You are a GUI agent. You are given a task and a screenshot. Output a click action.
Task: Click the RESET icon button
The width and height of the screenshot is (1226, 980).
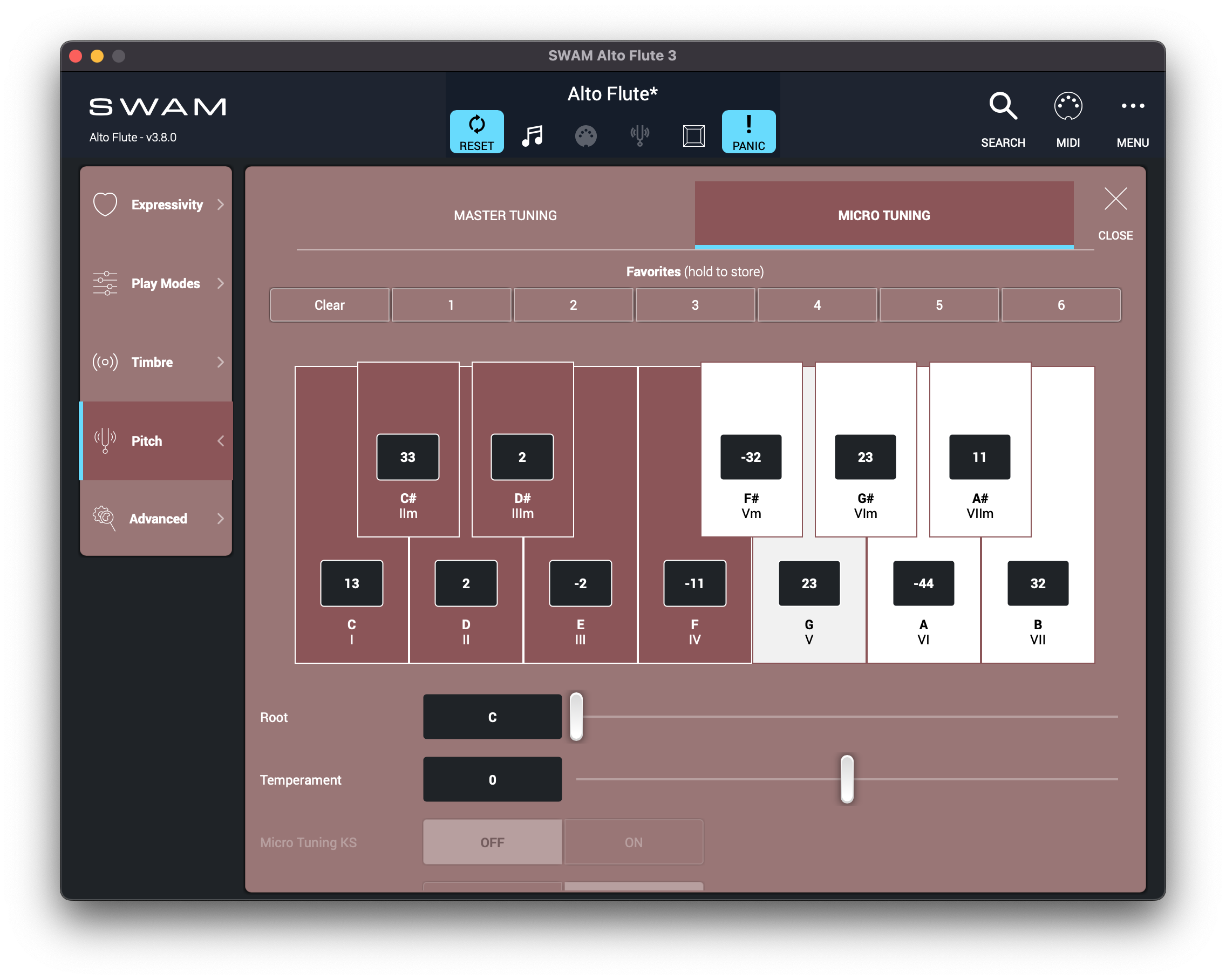(476, 131)
